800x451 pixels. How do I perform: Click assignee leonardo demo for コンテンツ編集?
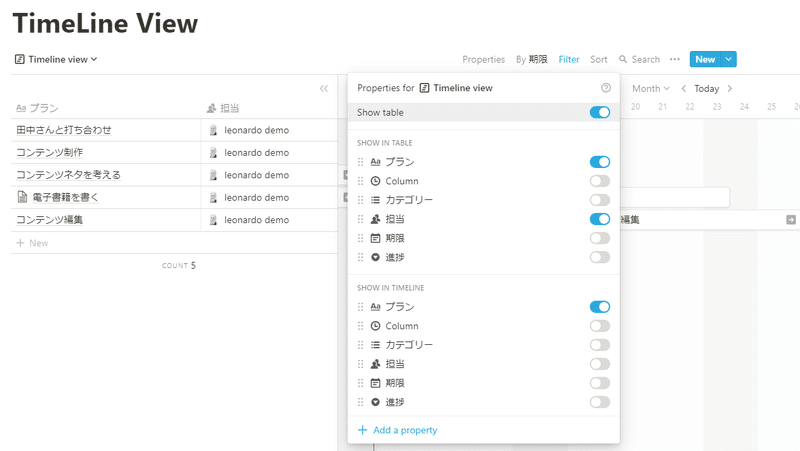pos(249,220)
